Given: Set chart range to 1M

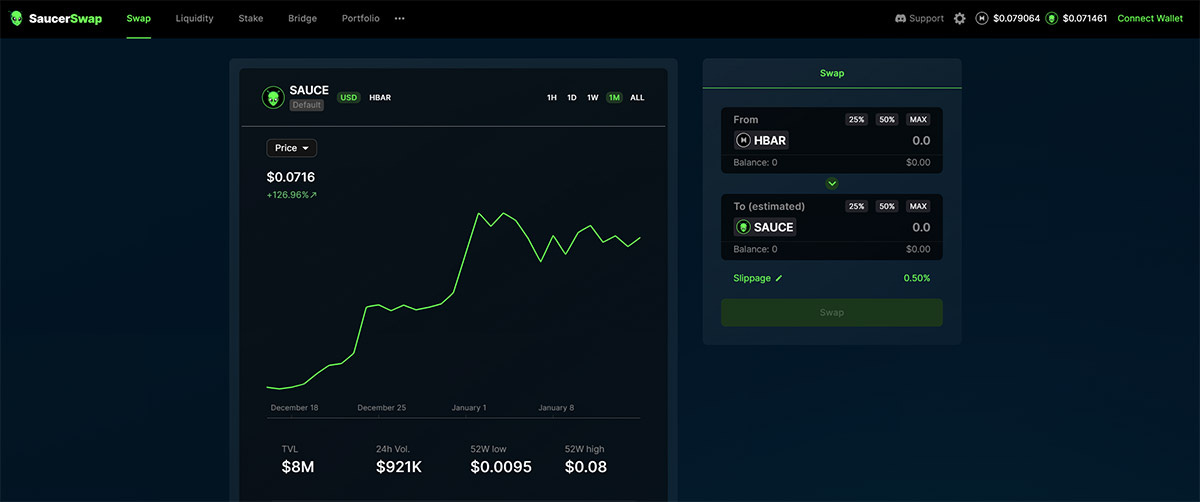Looking at the screenshot, I should pyautogui.click(x=614, y=98).
